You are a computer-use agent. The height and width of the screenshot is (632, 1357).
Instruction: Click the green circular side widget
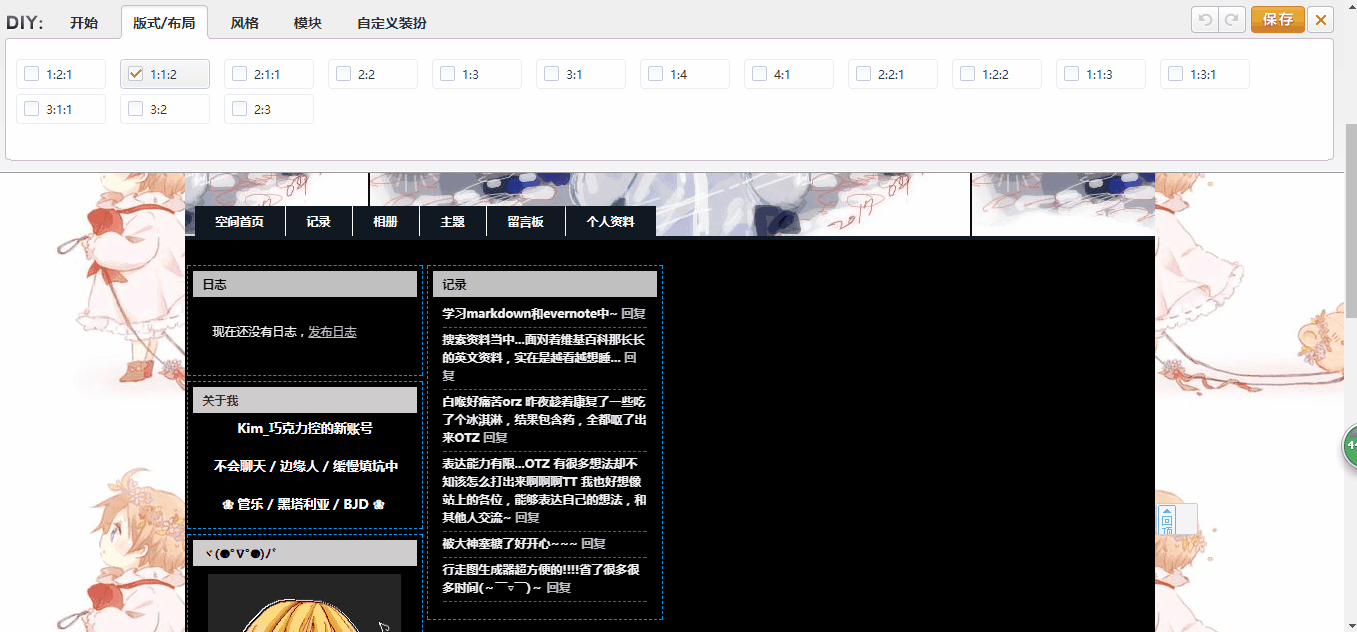(x=1349, y=446)
